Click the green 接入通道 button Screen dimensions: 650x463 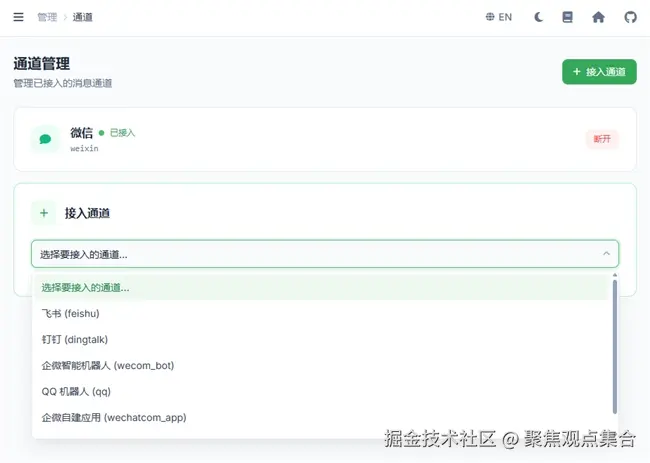pyautogui.click(x=599, y=72)
